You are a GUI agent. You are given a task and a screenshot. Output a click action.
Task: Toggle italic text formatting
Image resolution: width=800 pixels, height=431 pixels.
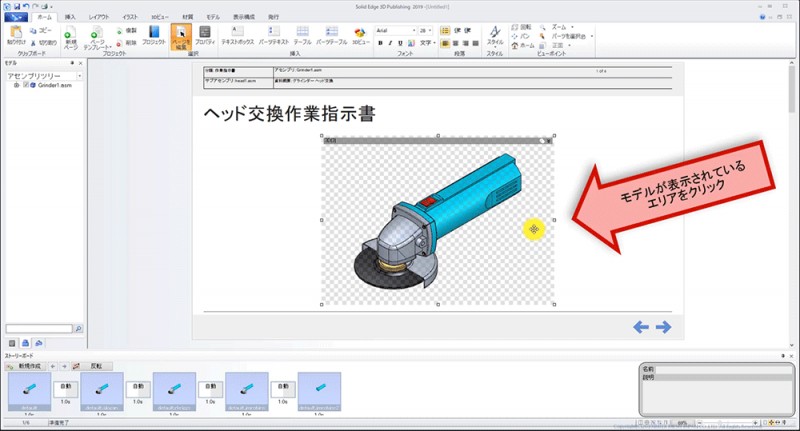coord(390,44)
